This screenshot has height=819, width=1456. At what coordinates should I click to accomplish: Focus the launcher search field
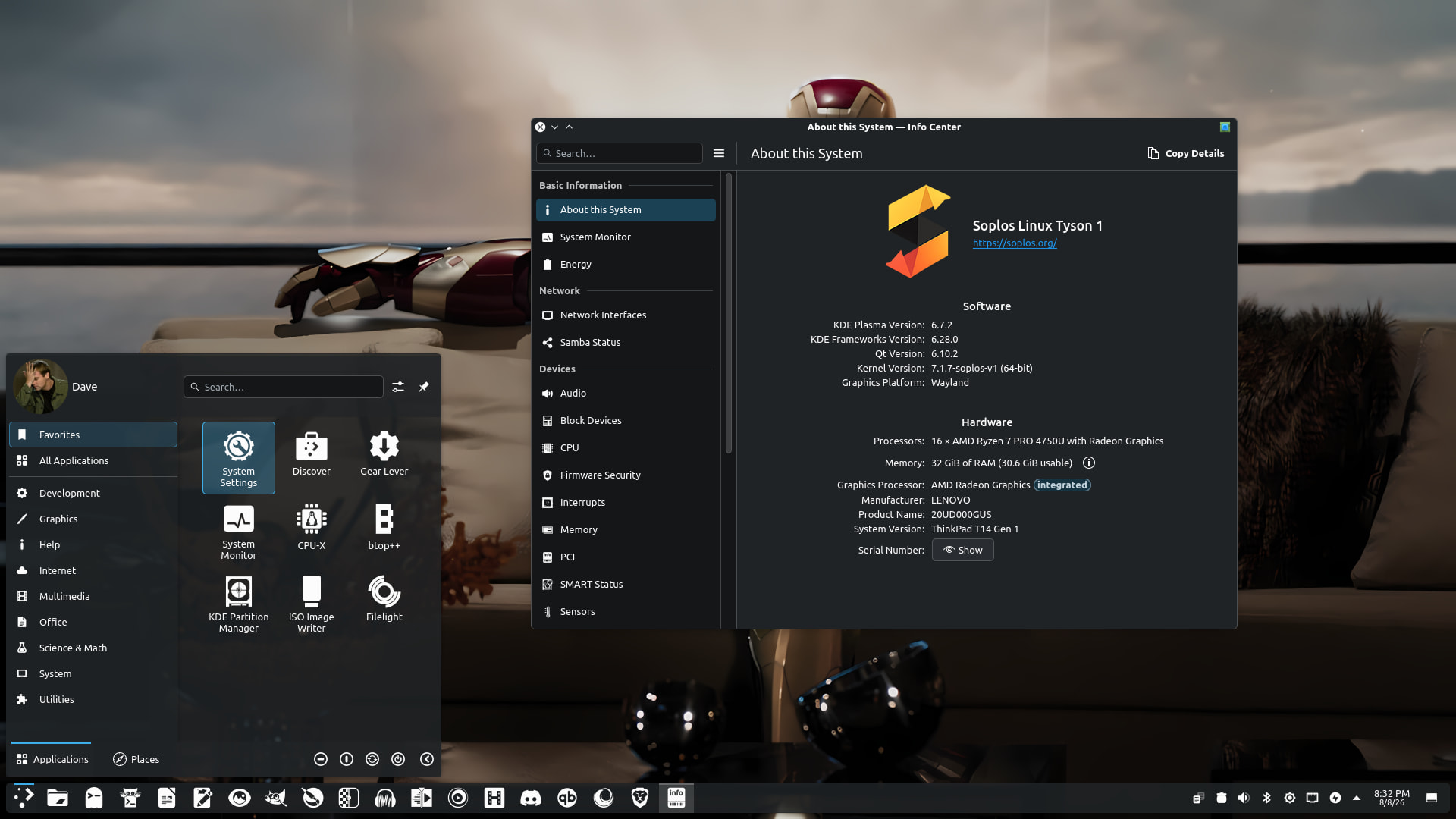[284, 387]
